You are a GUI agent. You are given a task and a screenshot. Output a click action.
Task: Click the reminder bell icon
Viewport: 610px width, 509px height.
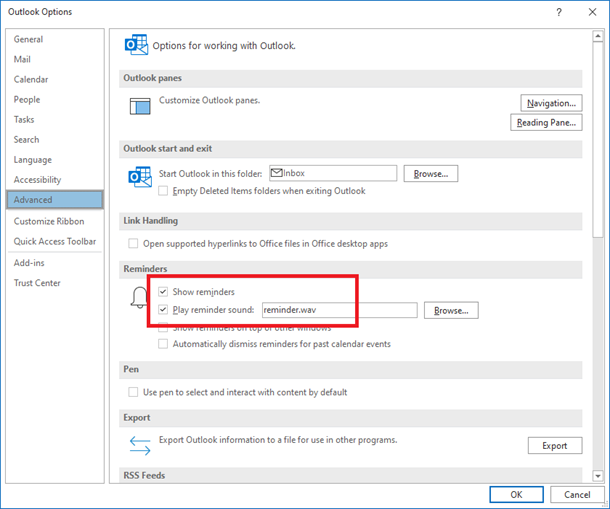tap(139, 298)
